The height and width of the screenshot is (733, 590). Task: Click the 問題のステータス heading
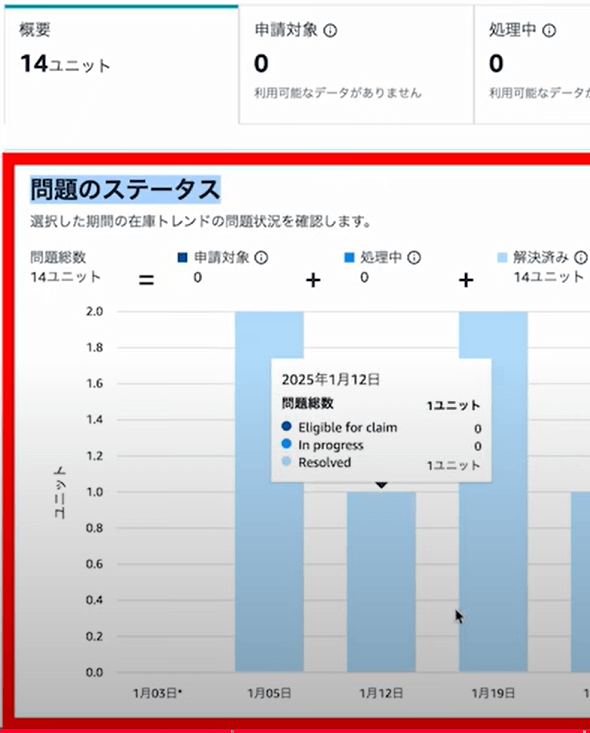coord(125,190)
